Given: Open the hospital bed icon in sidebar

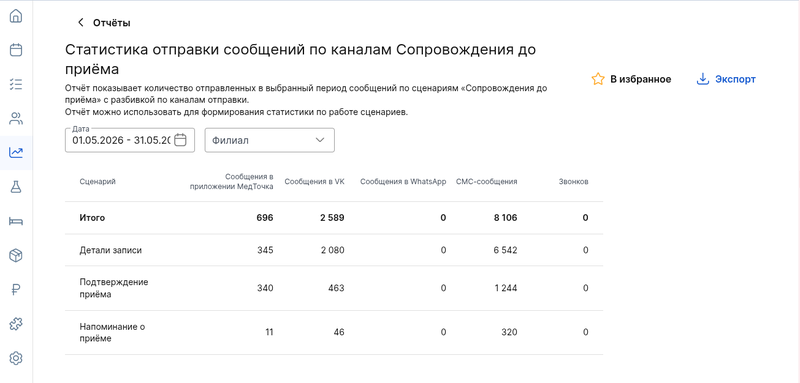Looking at the screenshot, I should click(16, 221).
